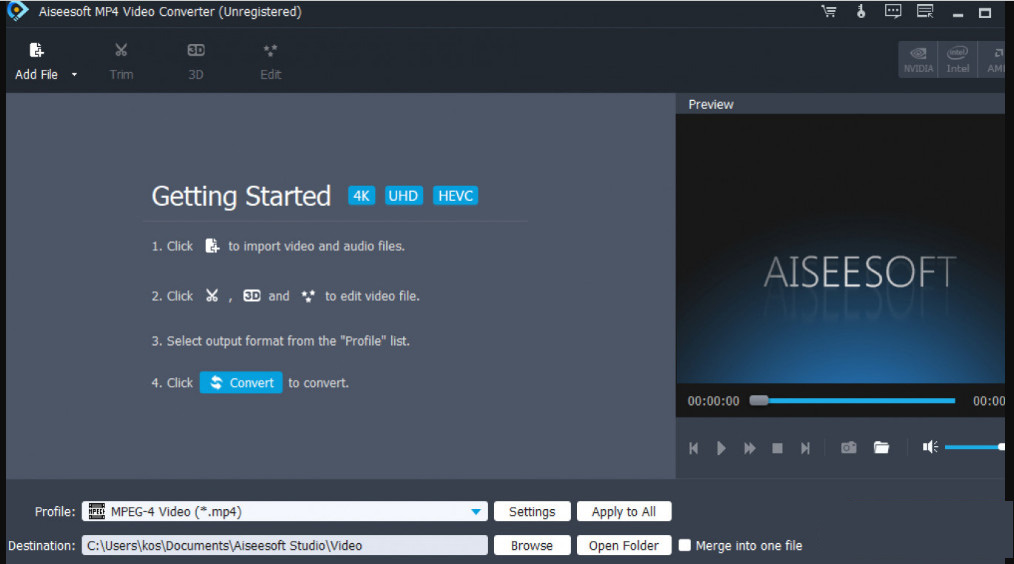Click the Profile dropdown arrow
This screenshot has width=1014, height=564.
click(x=476, y=512)
